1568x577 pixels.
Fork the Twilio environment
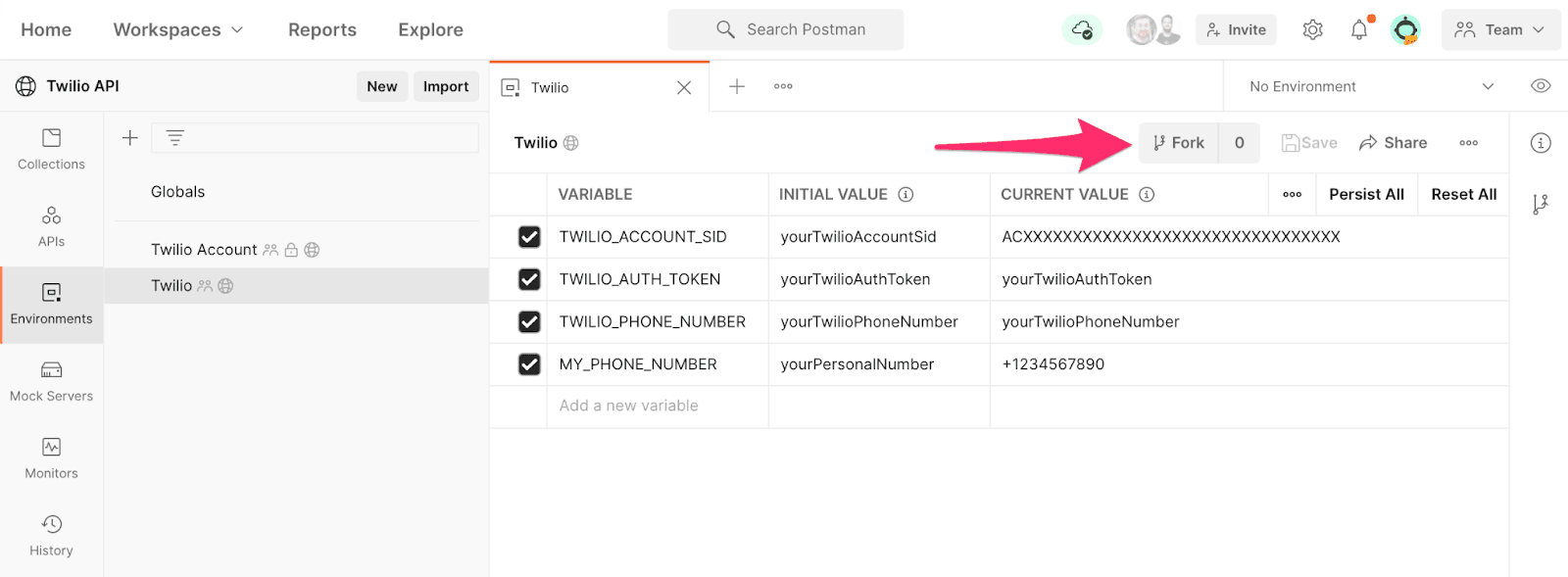(x=1179, y=143)
